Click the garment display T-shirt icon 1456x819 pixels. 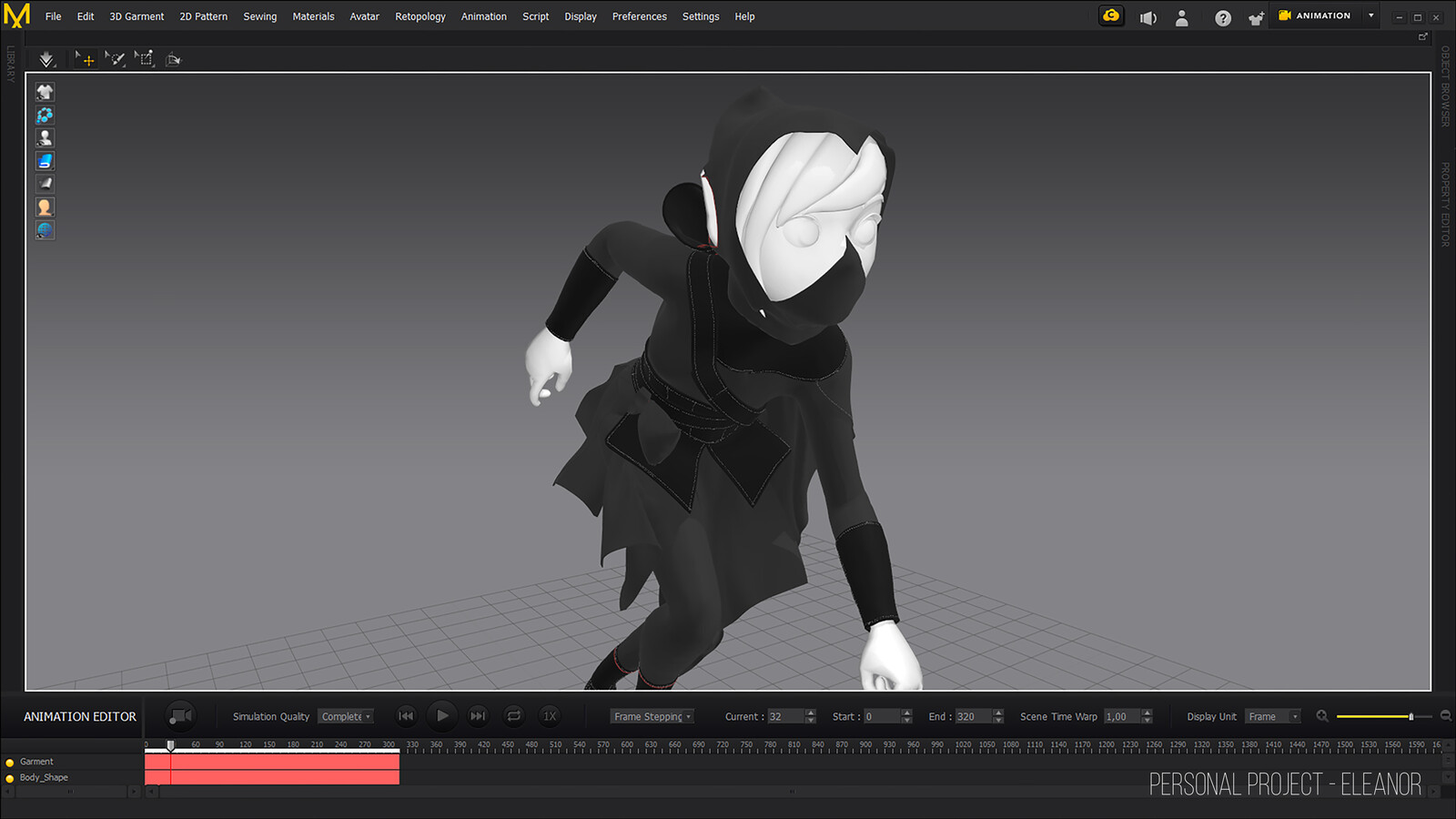[45, 92]
